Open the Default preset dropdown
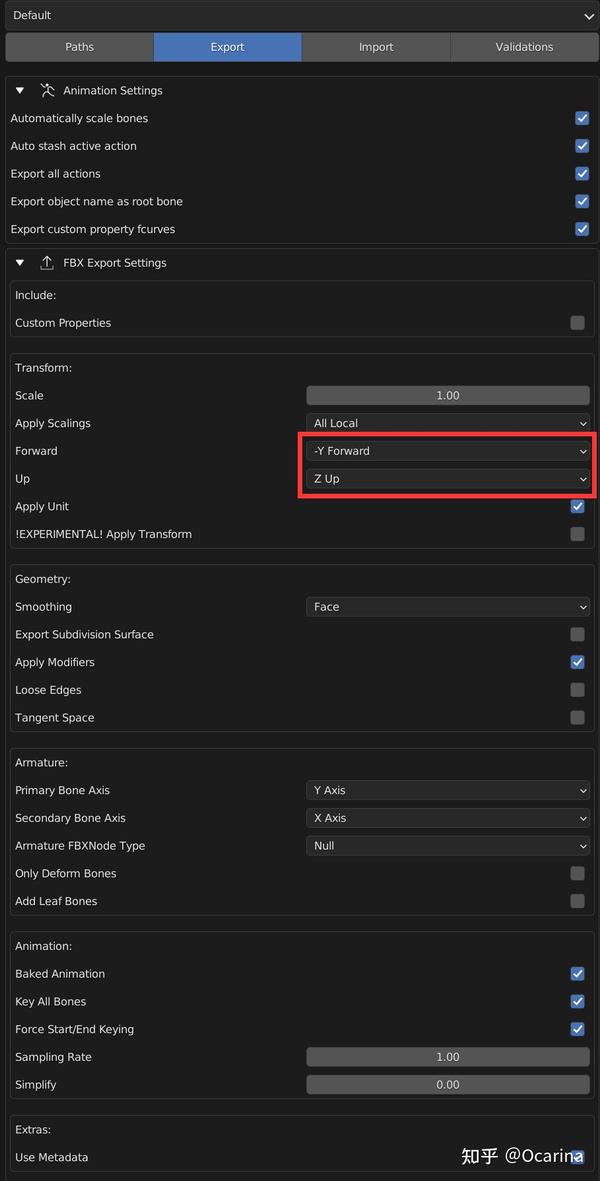Screen dimensions: 600x1181 (300, 15)
